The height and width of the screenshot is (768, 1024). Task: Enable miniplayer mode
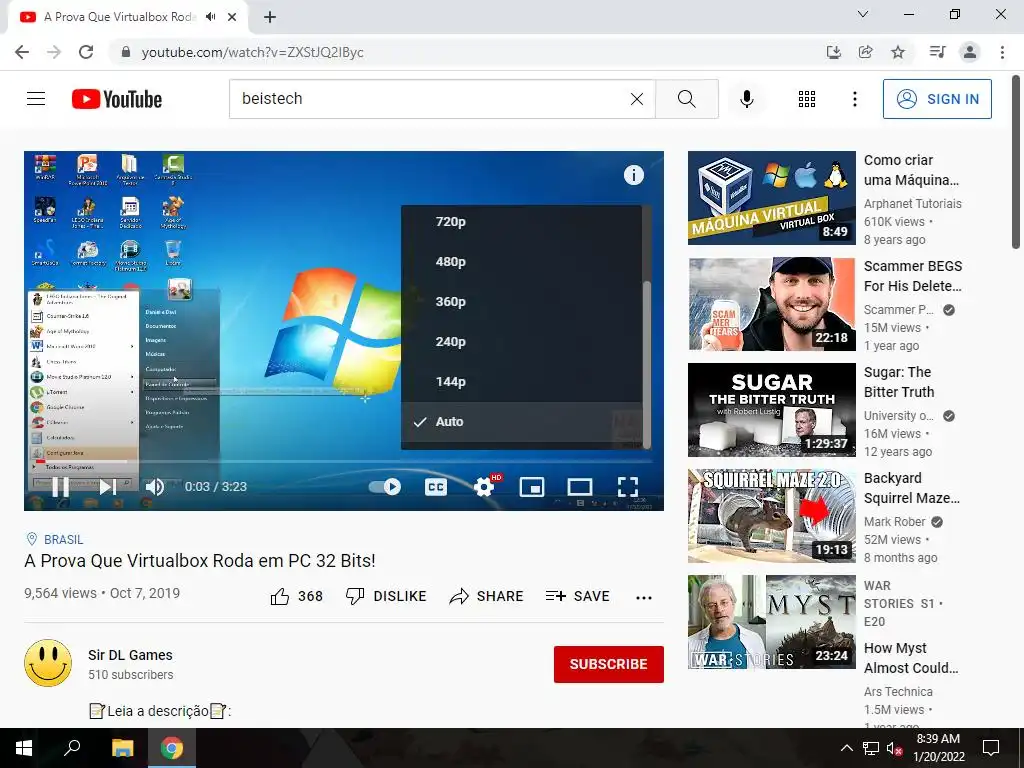(x=532, y=487)
